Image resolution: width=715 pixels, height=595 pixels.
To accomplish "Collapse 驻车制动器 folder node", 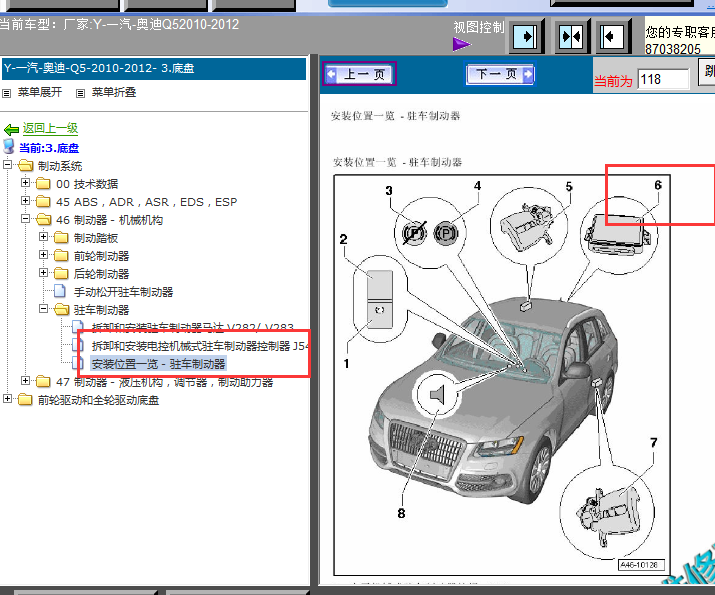I will click(43, 309).
